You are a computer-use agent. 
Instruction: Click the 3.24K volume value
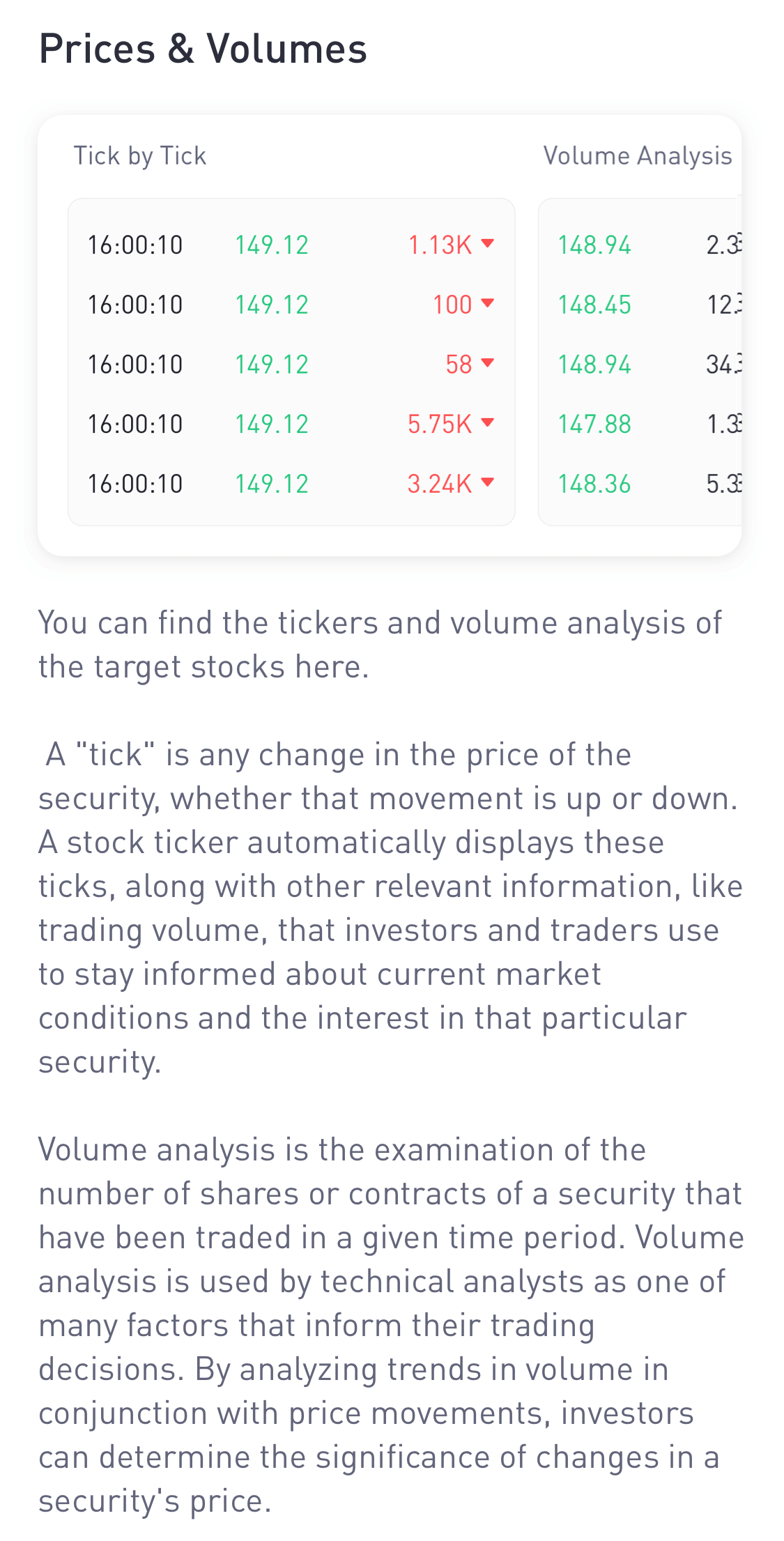click(x=440, y=484)
